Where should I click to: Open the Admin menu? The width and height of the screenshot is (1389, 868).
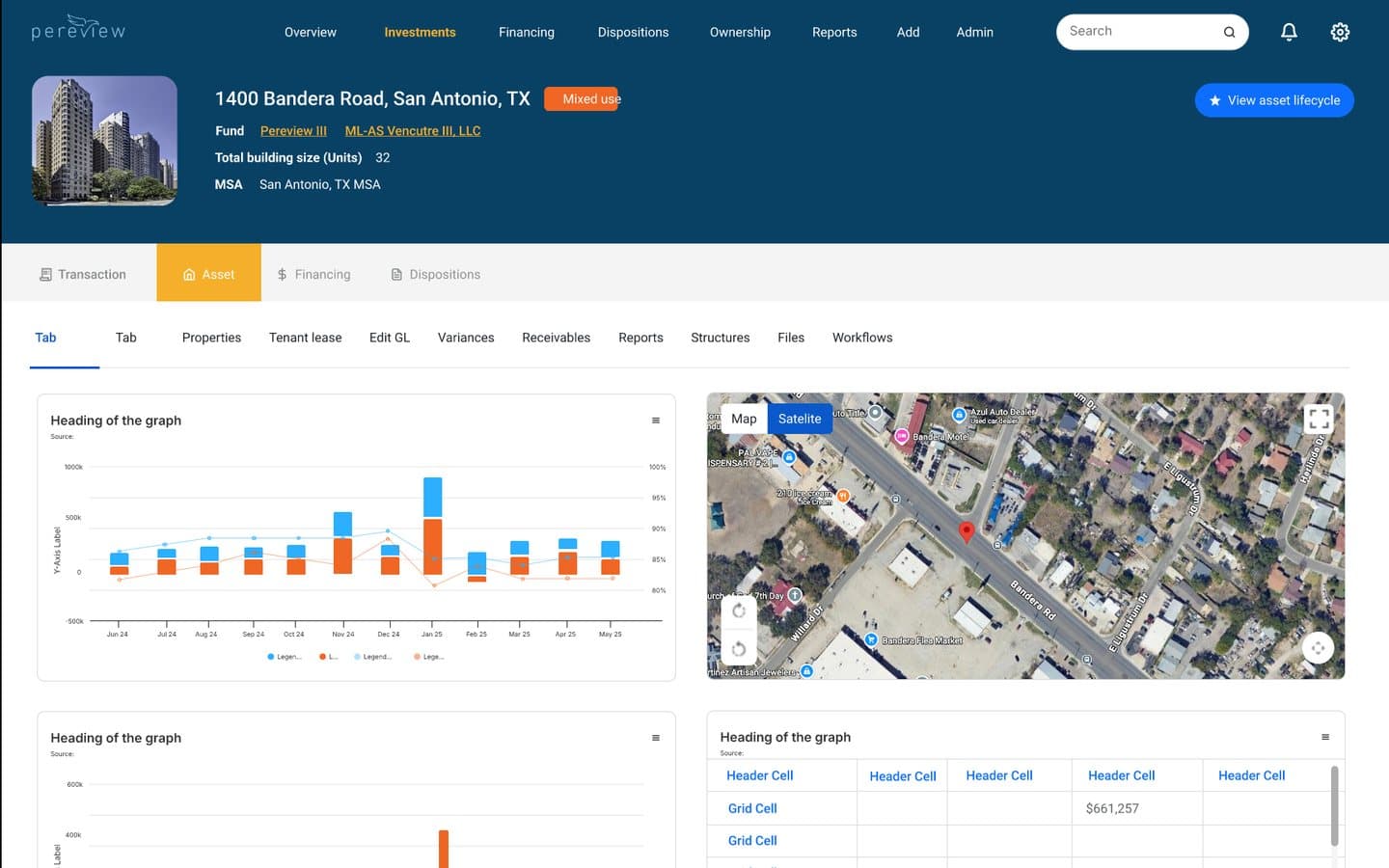(974, 32)
